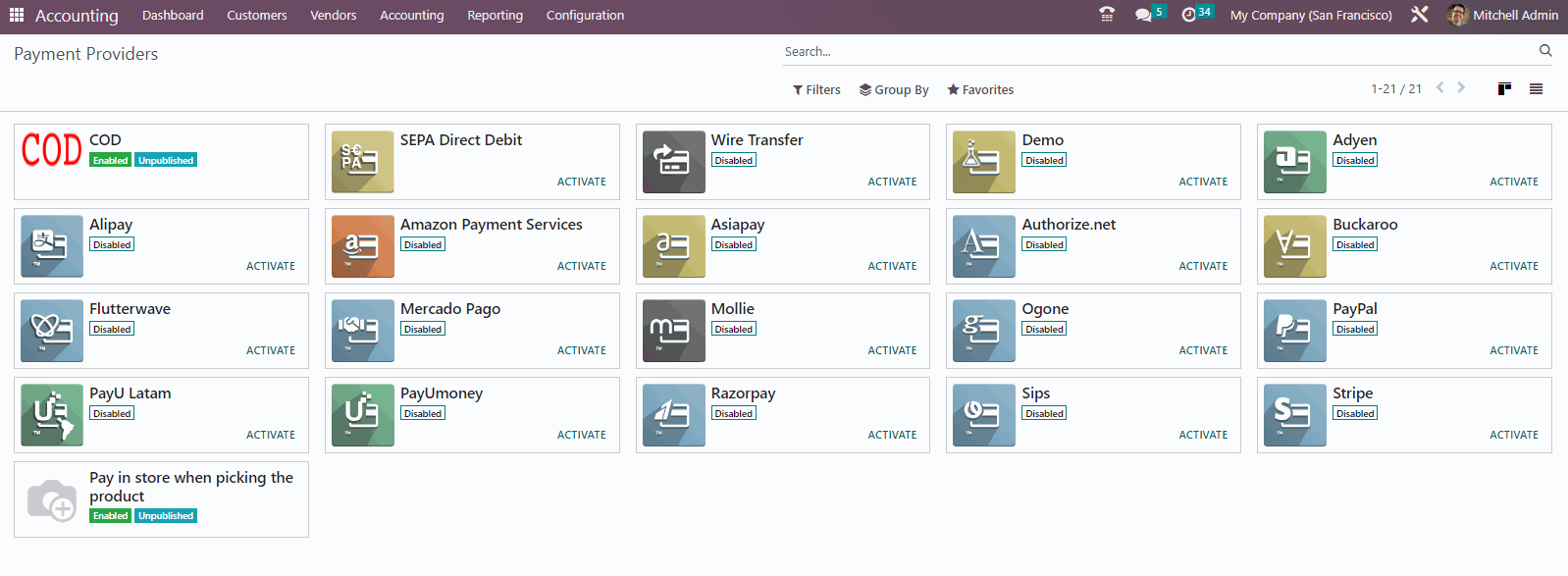Click the Asiapay provider icon
1568x576 pixels.
(673, 246)
